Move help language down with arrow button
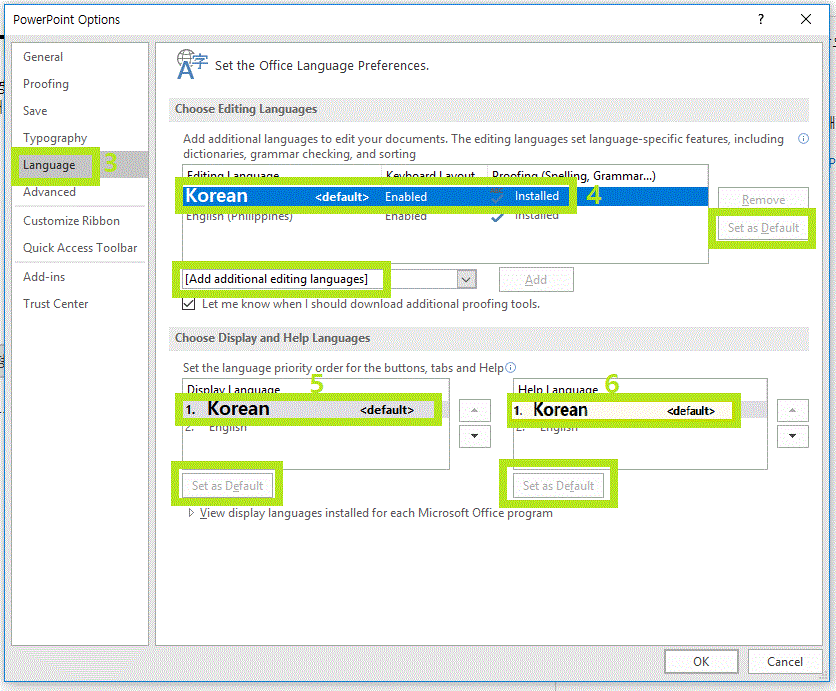This screenshot has height=691, width=836. click(x=792, y=436)
